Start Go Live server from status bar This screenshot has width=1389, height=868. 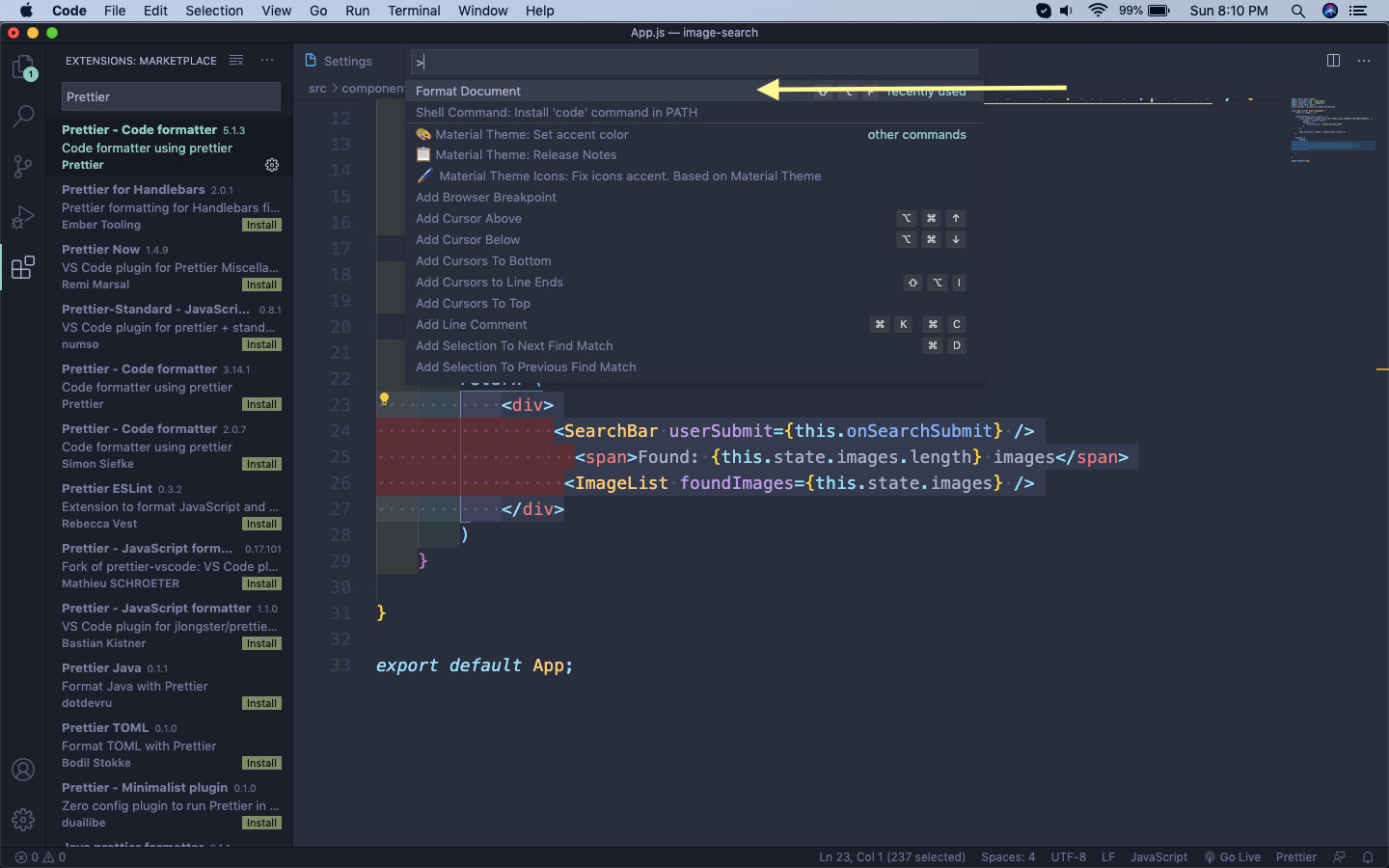tap(1232, 856)
